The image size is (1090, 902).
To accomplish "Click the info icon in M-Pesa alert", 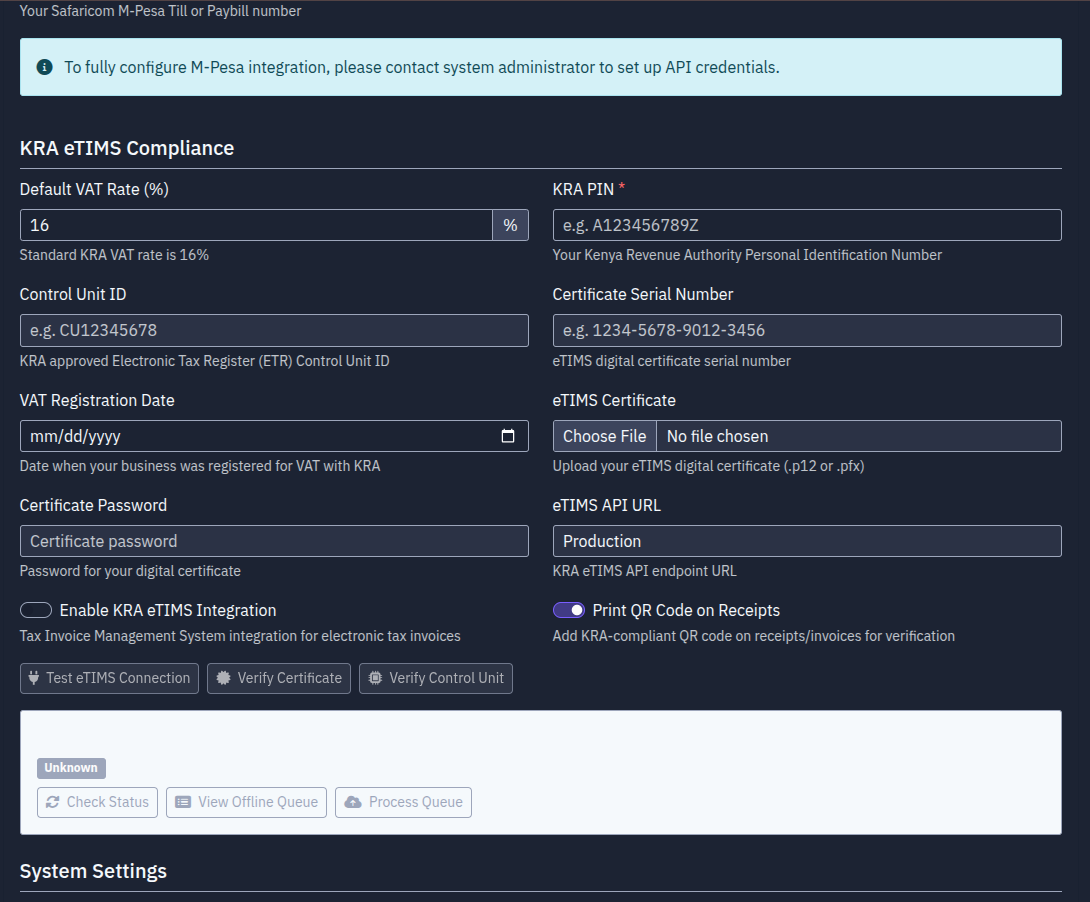I will (x=44, y=68).
